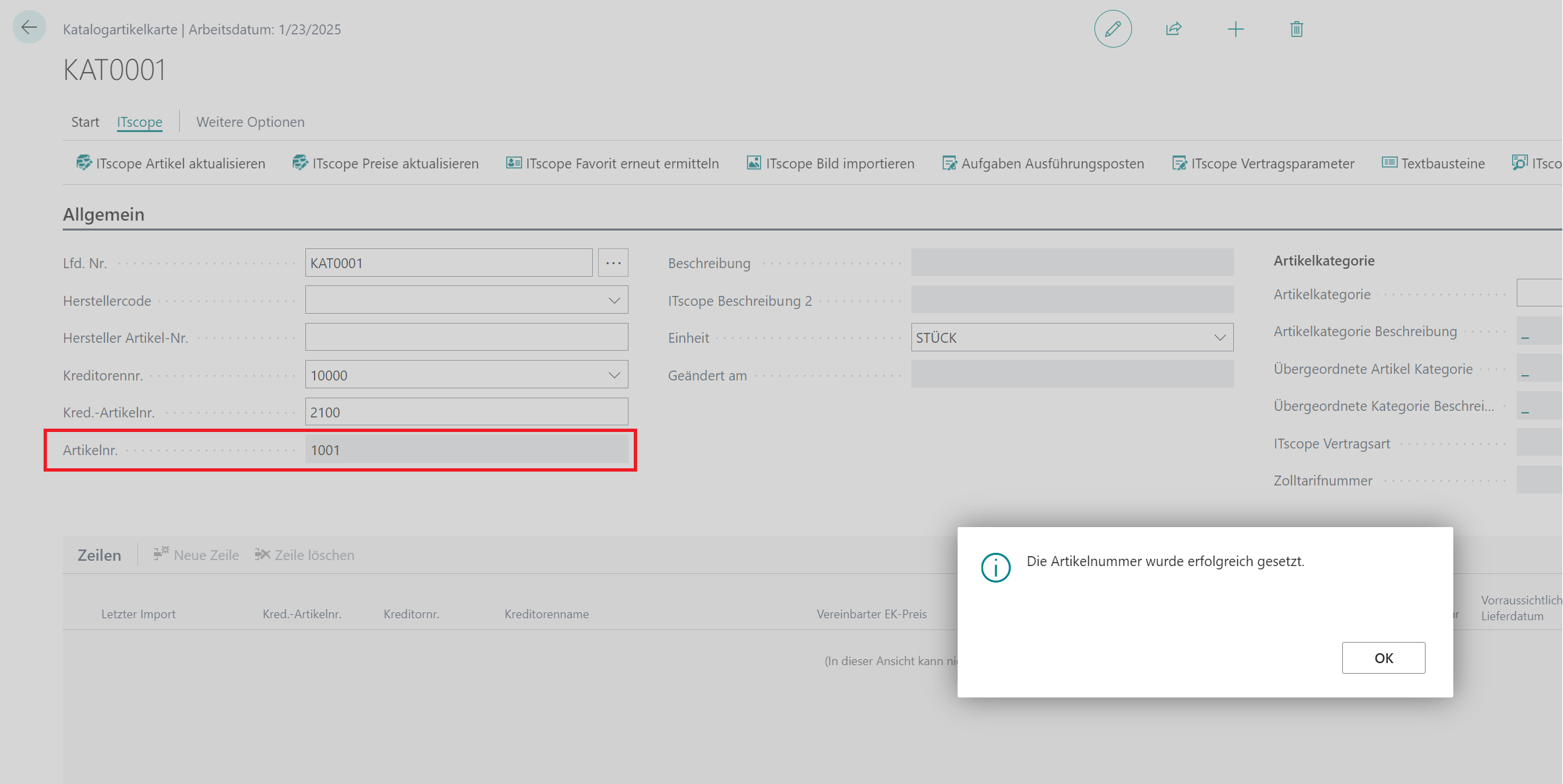Click the Lfd. Nr. ellipsis button
Viewport: 1563px width, 784px height.
point(613,263)
